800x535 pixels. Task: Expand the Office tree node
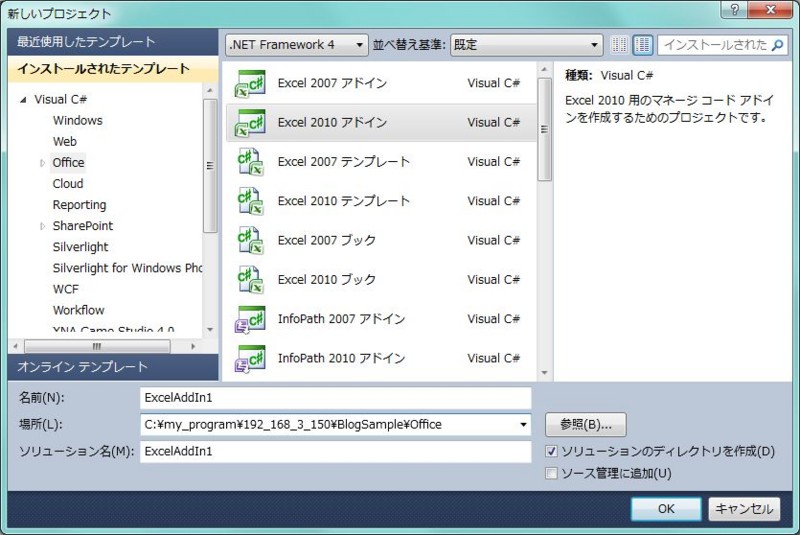tap(42, 163)
